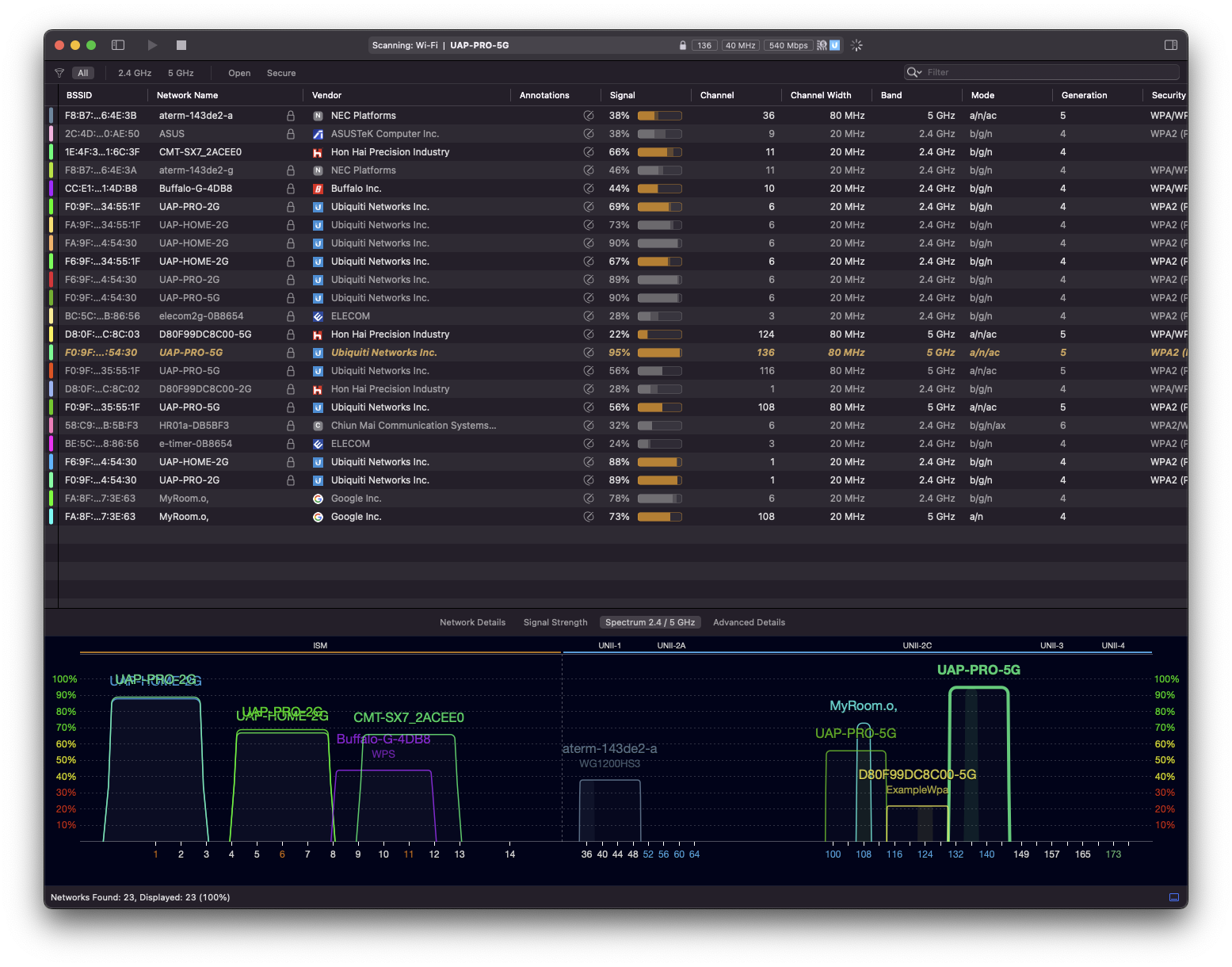Click annotation icon on ASUS row
This screenshot has width=1232, height=967.
[x=589, y=134]
